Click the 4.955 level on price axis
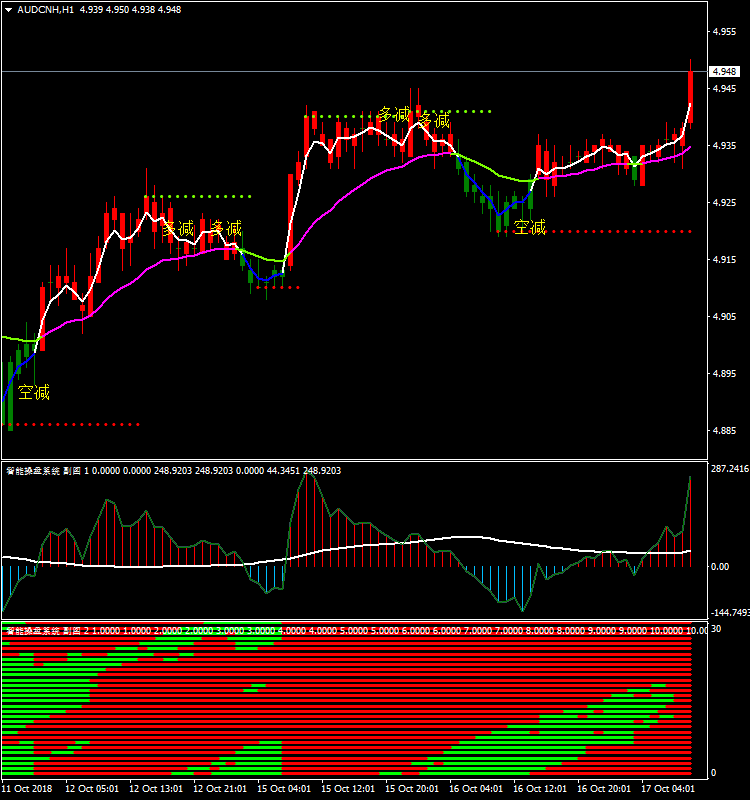This screenshot has height=800, width=750. pyautogui.click(x=723, y=32)
